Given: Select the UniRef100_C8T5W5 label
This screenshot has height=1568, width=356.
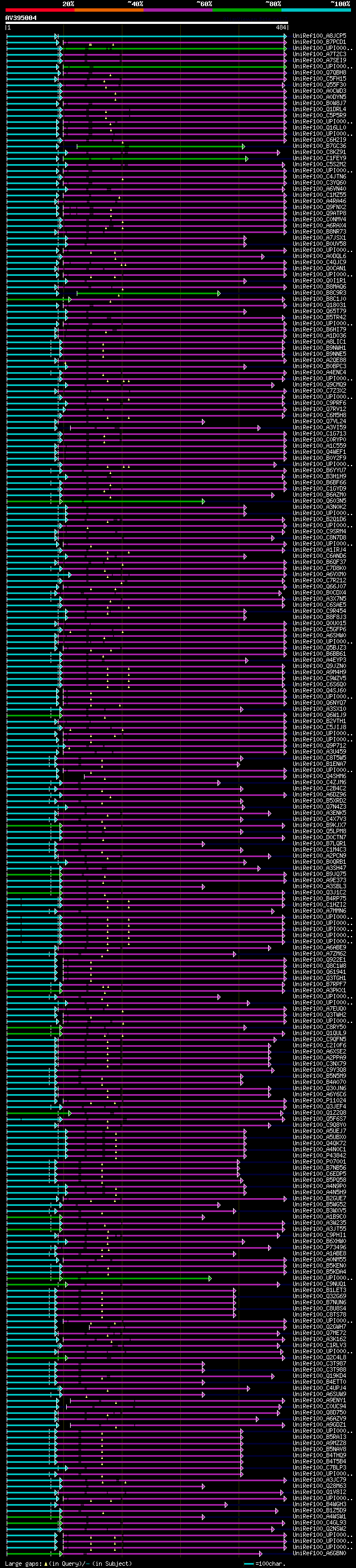Looking at the screenshot, I should pyautogui.click(x=319, y=759).
